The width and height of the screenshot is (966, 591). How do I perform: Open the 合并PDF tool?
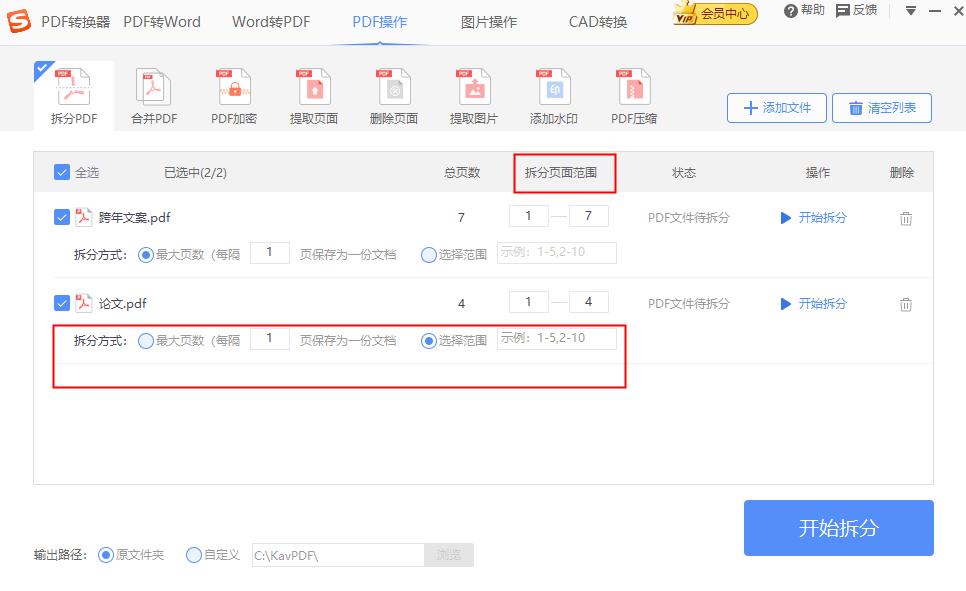pyautogui.click(x=152, y=93)
